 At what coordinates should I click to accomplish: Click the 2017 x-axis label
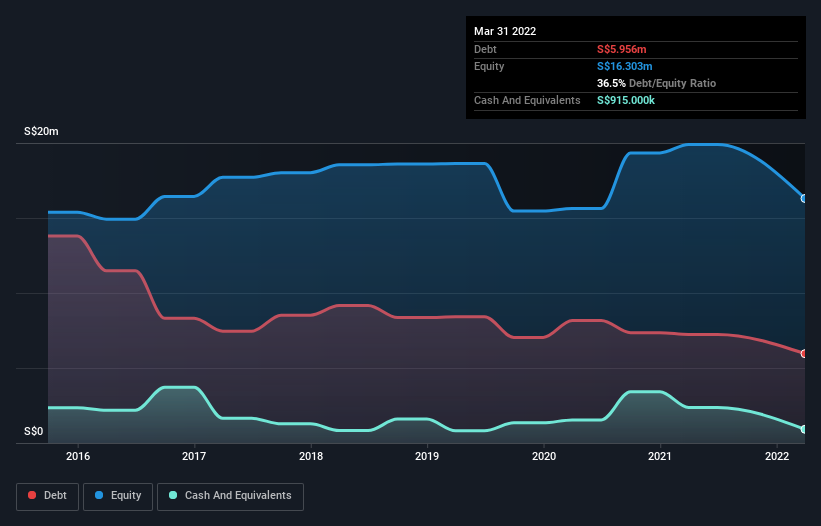pos(194,456)
